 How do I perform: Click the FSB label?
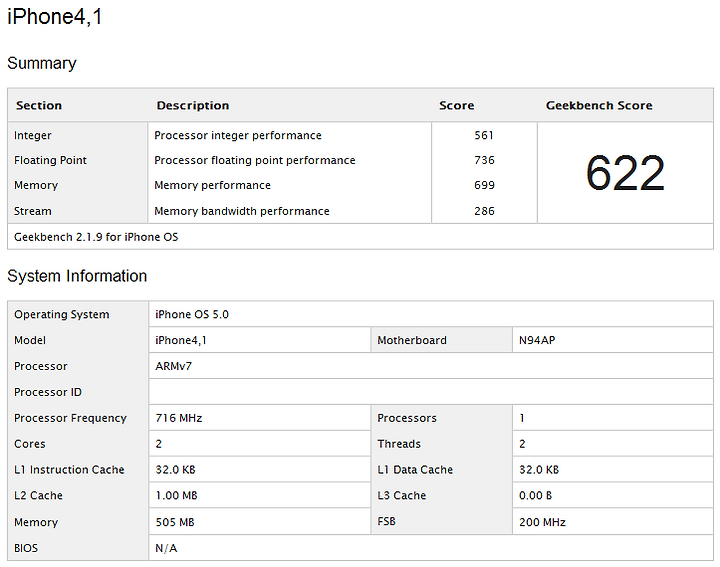point(387,522)
